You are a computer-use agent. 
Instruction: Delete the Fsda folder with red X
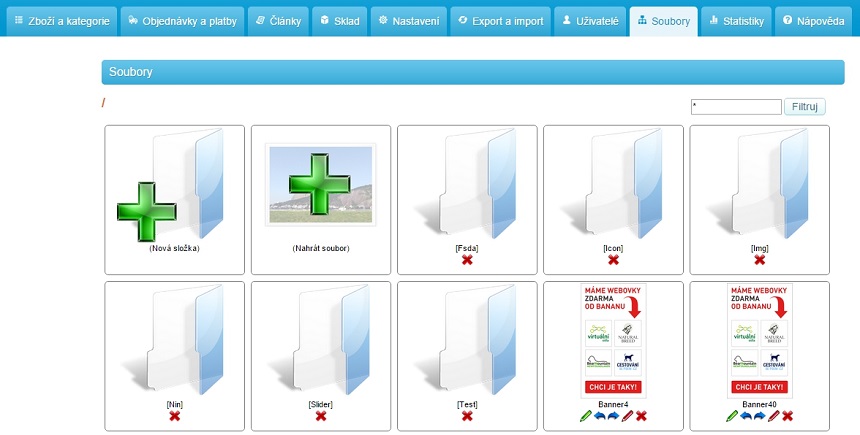click(x=467, y=260)
